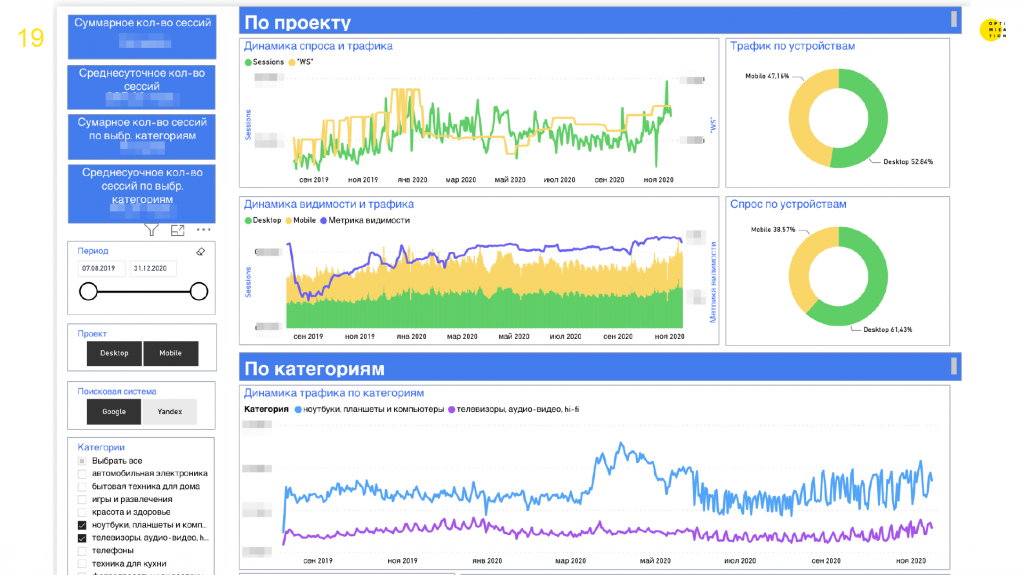Viewport: 1023px width, 575px height.
Task: Click the Desktop 61,43% donut label
Action: pos(888,330)
